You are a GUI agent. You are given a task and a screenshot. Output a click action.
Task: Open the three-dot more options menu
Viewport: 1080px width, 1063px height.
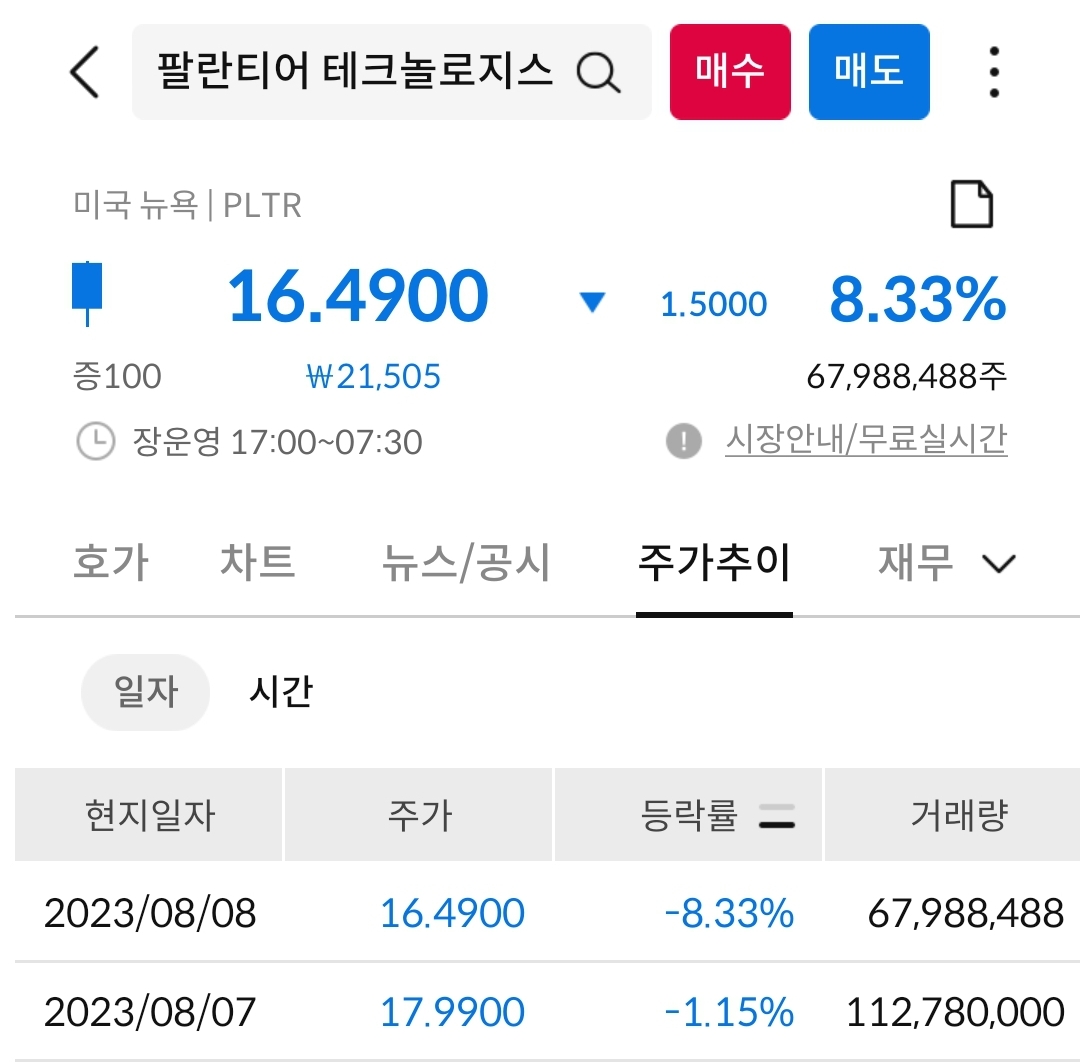(x=994, y=72)
